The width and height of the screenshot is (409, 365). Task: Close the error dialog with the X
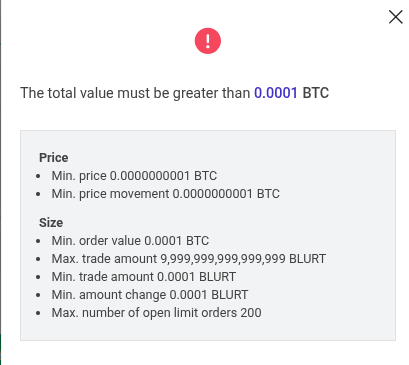pos(395,17)
